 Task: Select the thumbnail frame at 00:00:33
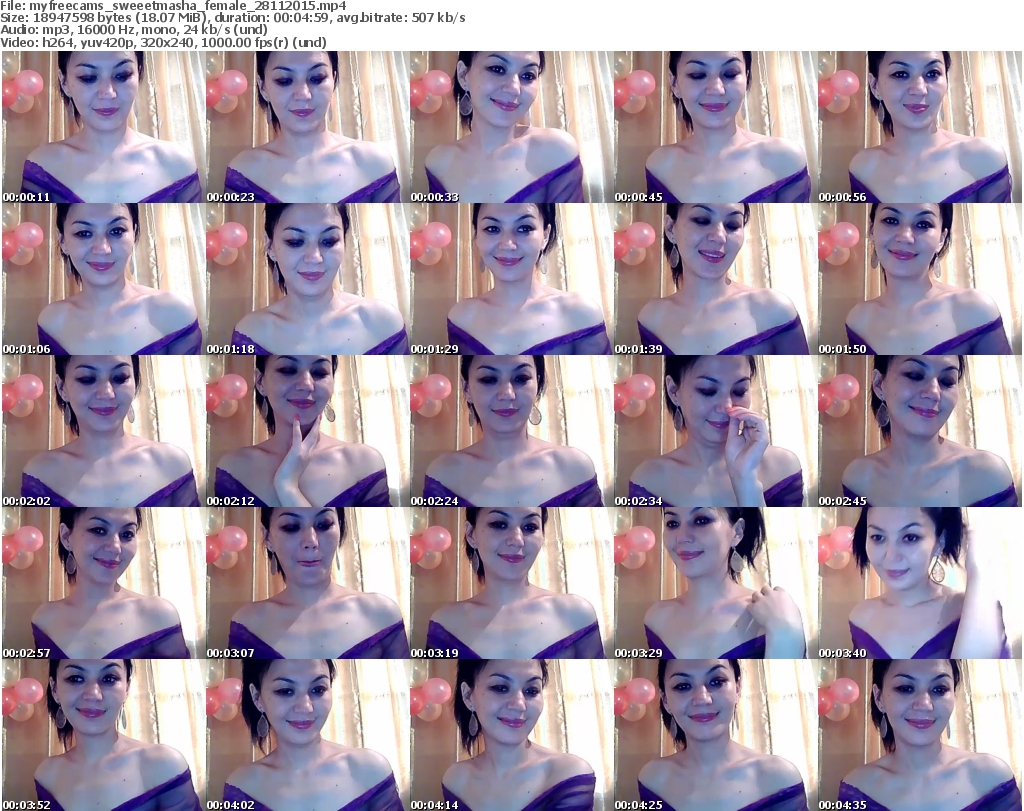(511, 127)
